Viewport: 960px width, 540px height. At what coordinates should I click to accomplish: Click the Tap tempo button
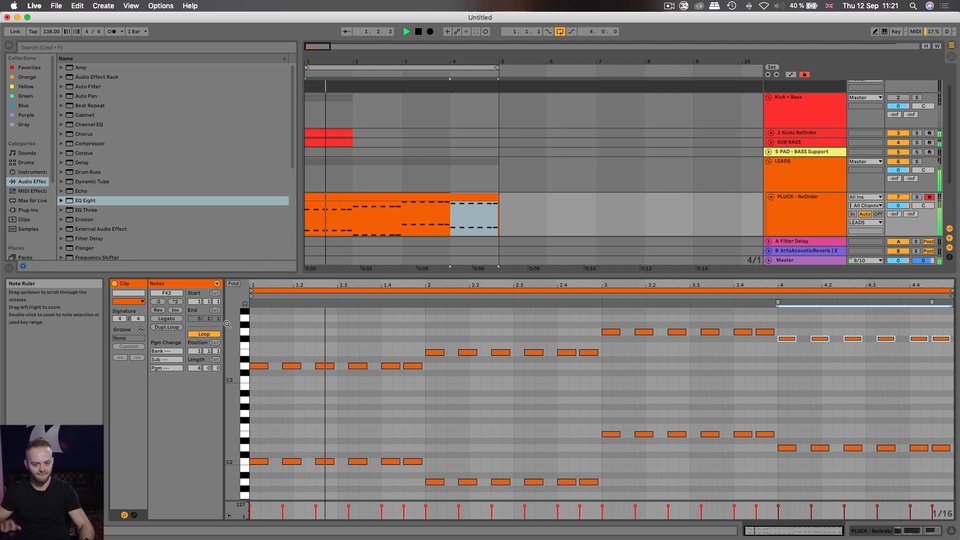tap(32, 31)
